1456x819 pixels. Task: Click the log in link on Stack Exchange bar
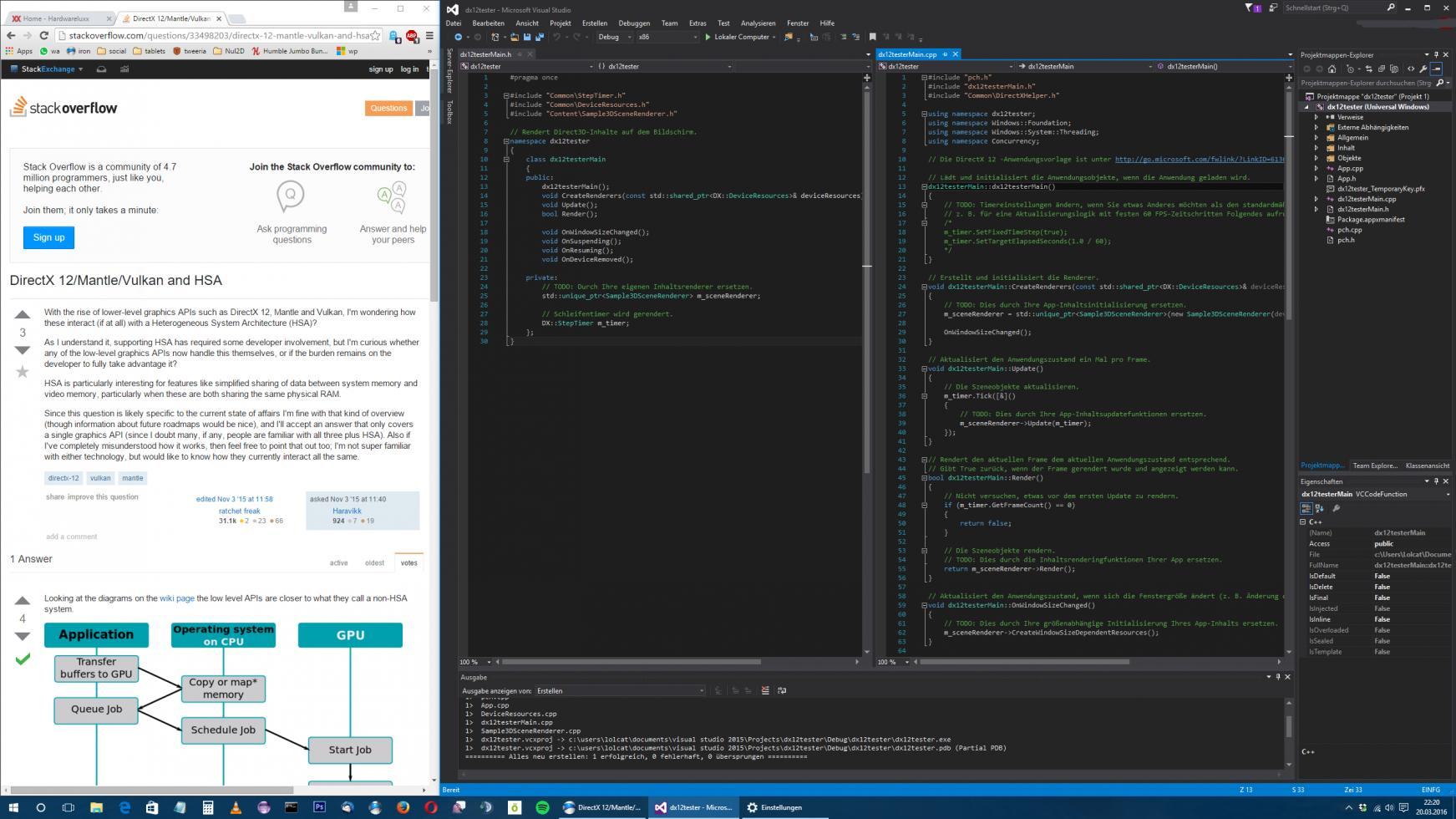coord(409,69)
